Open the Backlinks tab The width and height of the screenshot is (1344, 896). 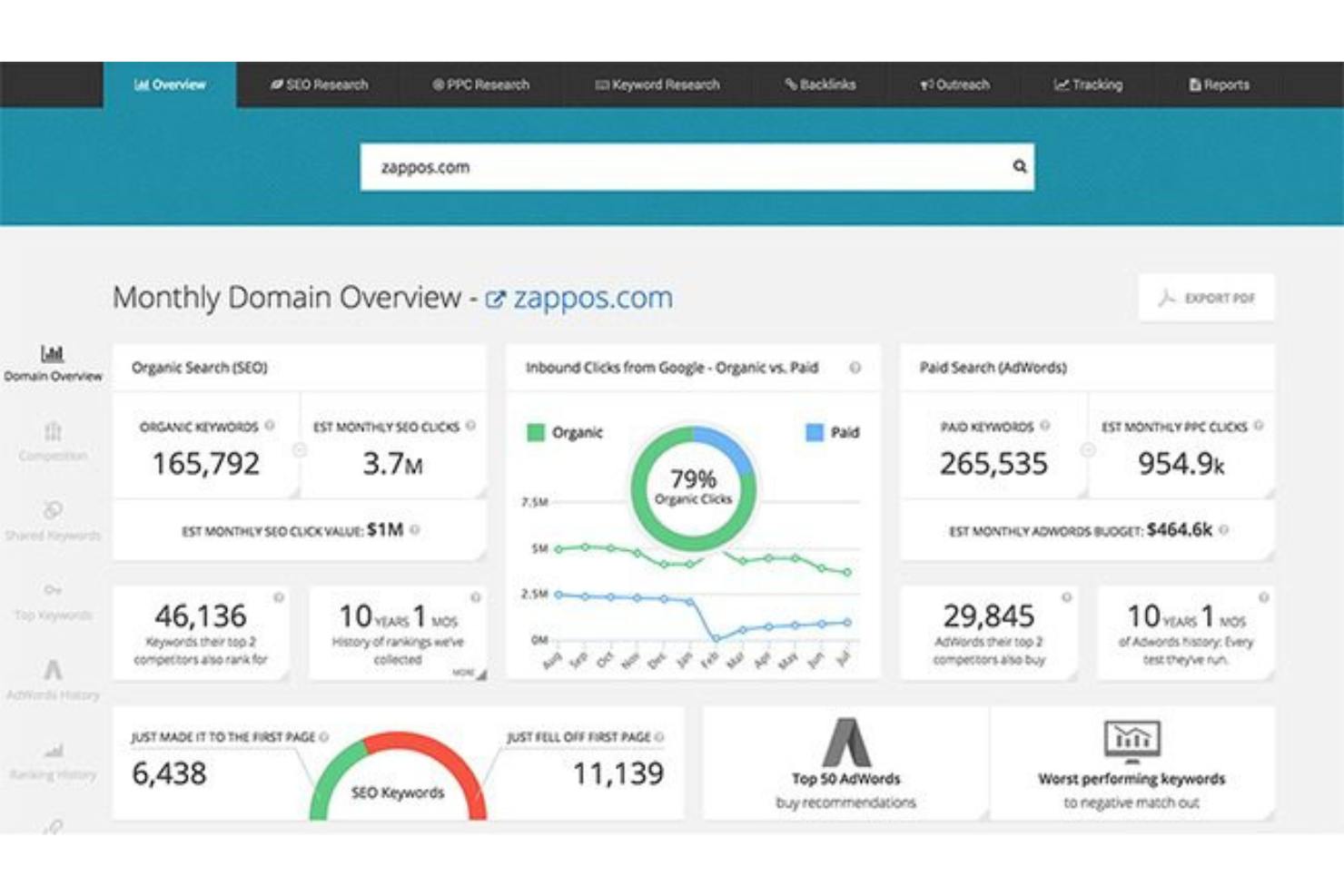click(820, 84)
